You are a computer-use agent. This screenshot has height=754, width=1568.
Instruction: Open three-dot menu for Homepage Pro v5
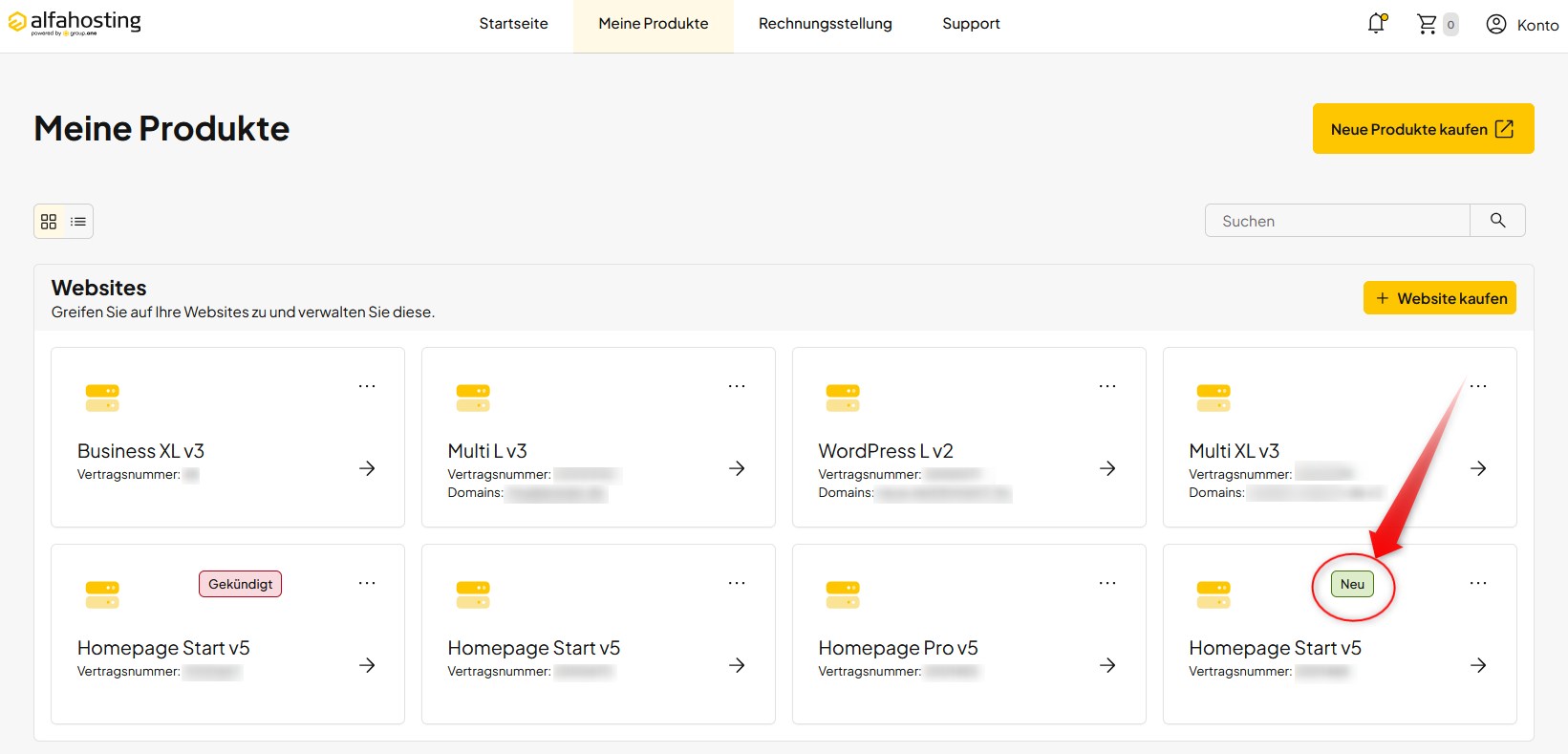[x=1107, y=583]
